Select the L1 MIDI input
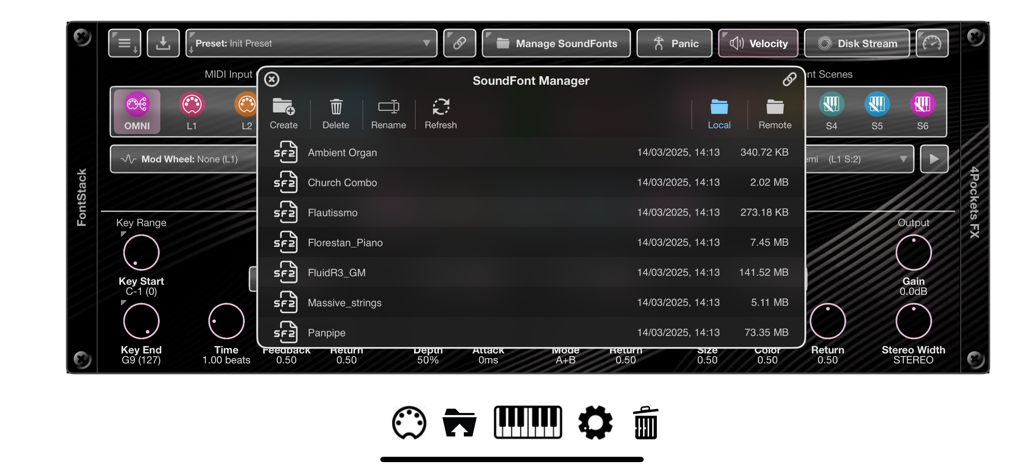 [x=191, y=111]
